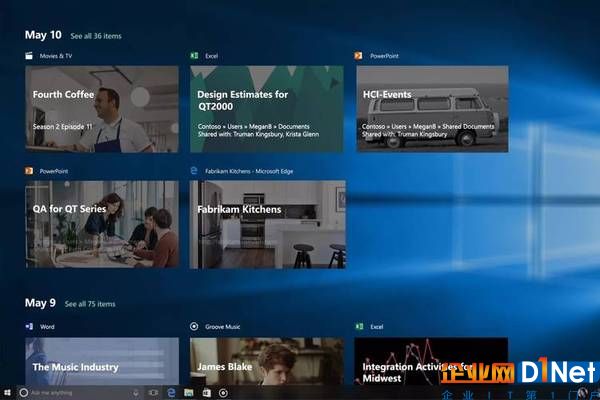600x400 pixels.
Task: Click the PowerPoint icon above QA for QT Series
Action: pyautogui.click(x=29, y=171)
